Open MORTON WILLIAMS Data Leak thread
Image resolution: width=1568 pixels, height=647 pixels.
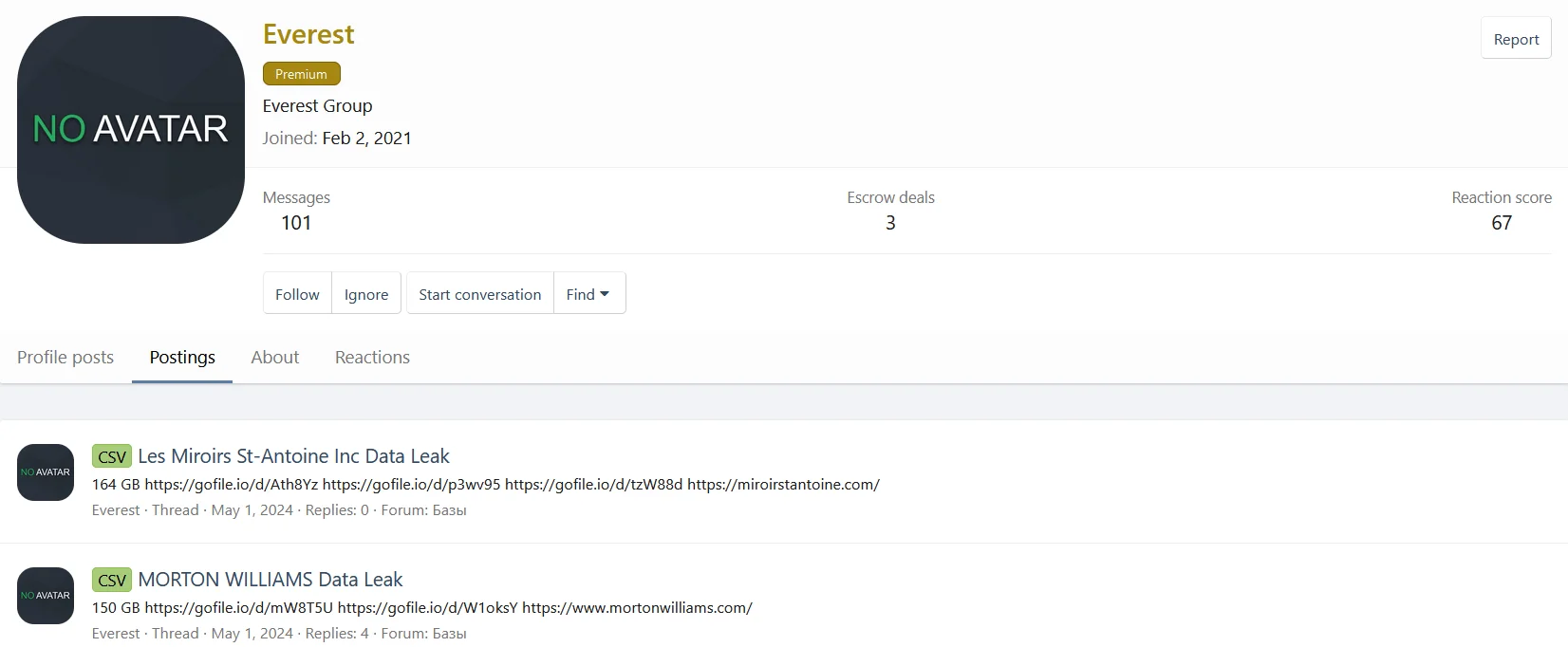pyautogui.click(x=271, y=580)
